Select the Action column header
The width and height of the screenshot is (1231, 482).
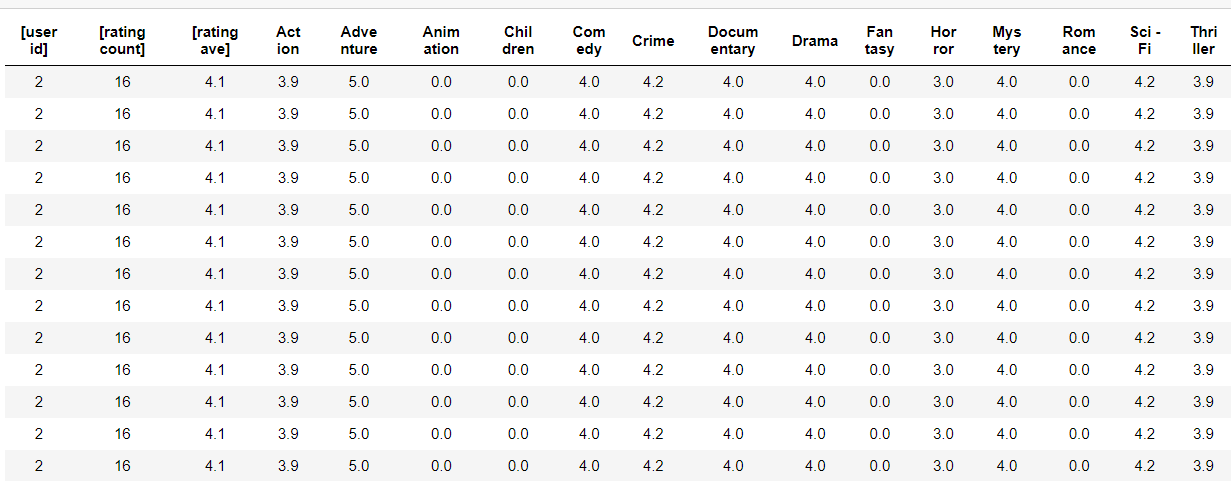pos(288,41)
